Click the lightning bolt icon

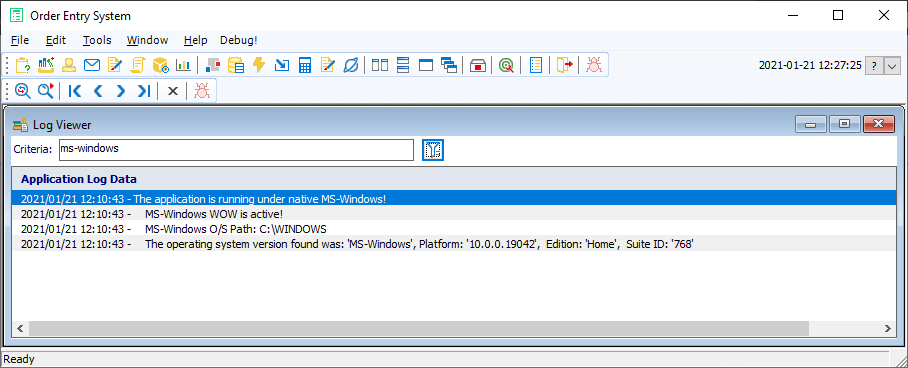(x=259, y=65)
